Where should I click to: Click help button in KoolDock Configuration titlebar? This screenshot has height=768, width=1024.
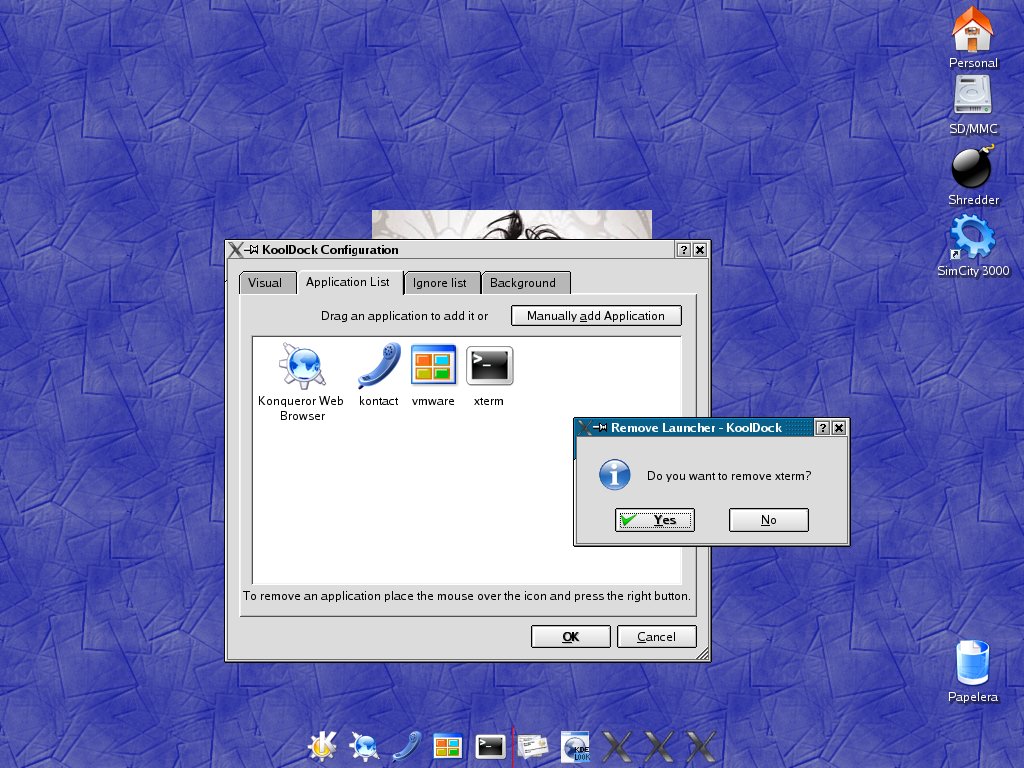pos(684,249)
